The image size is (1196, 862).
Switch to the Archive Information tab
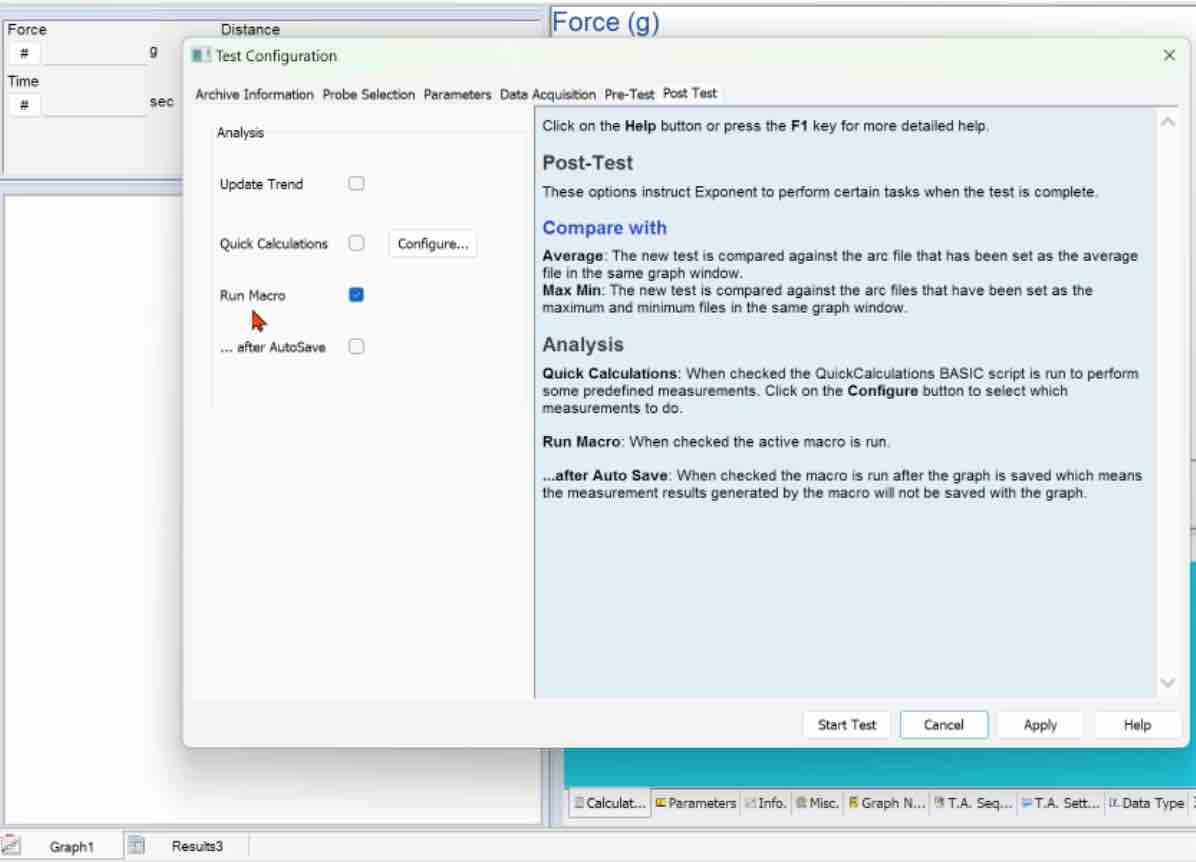[253, 94]
